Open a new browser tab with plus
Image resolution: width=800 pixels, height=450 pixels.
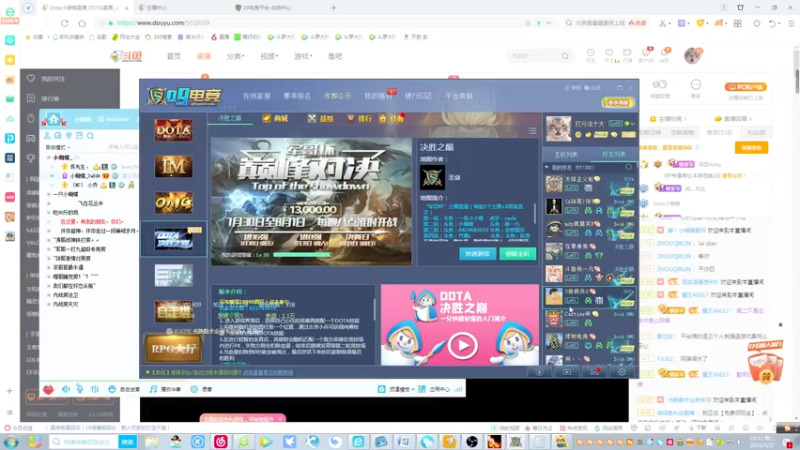point(334,8)
